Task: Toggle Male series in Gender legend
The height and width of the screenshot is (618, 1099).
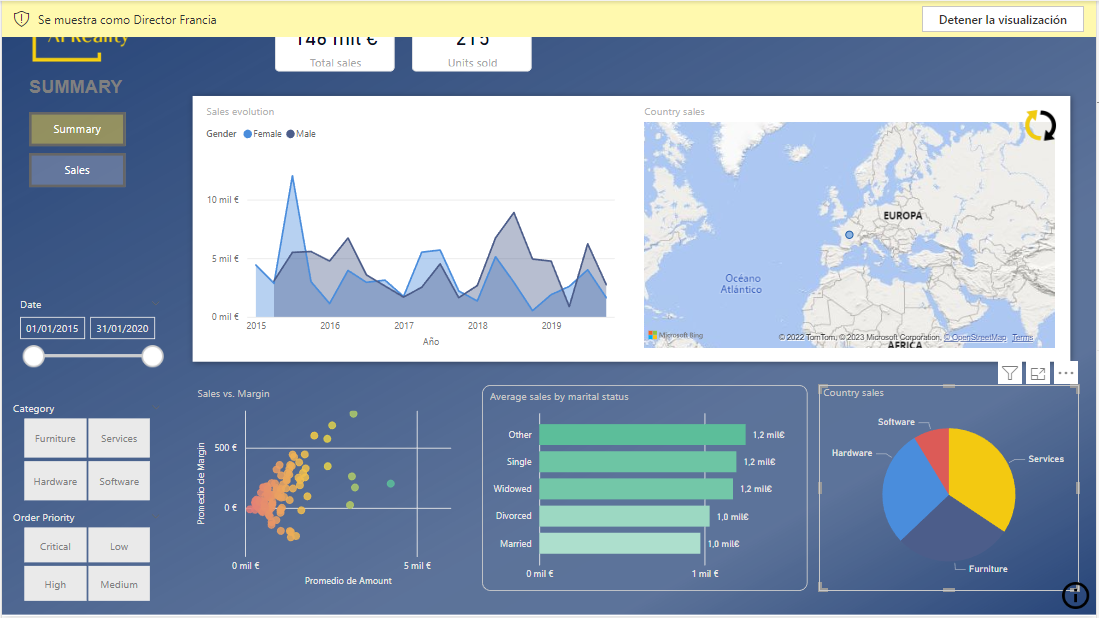Action: (x=301, y=133)
